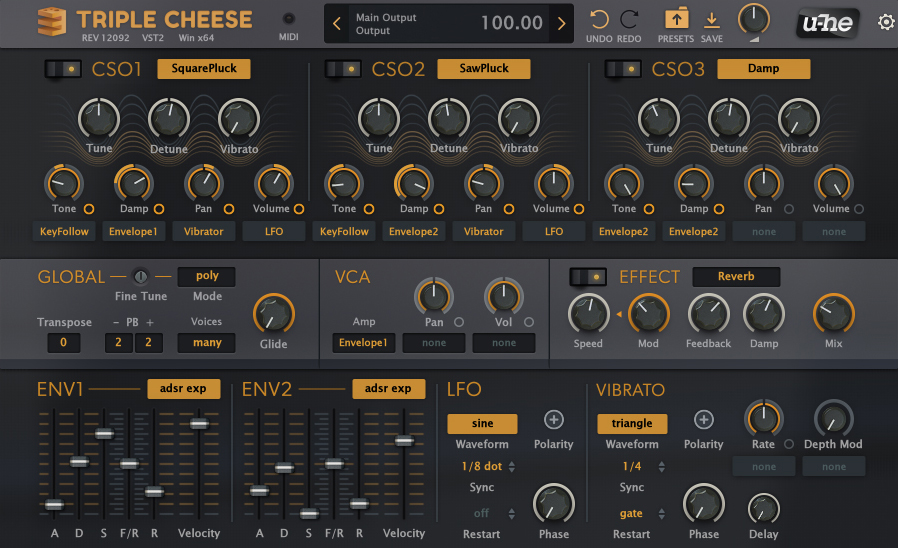Click the u-he logo badge

(x=827, y=23)
